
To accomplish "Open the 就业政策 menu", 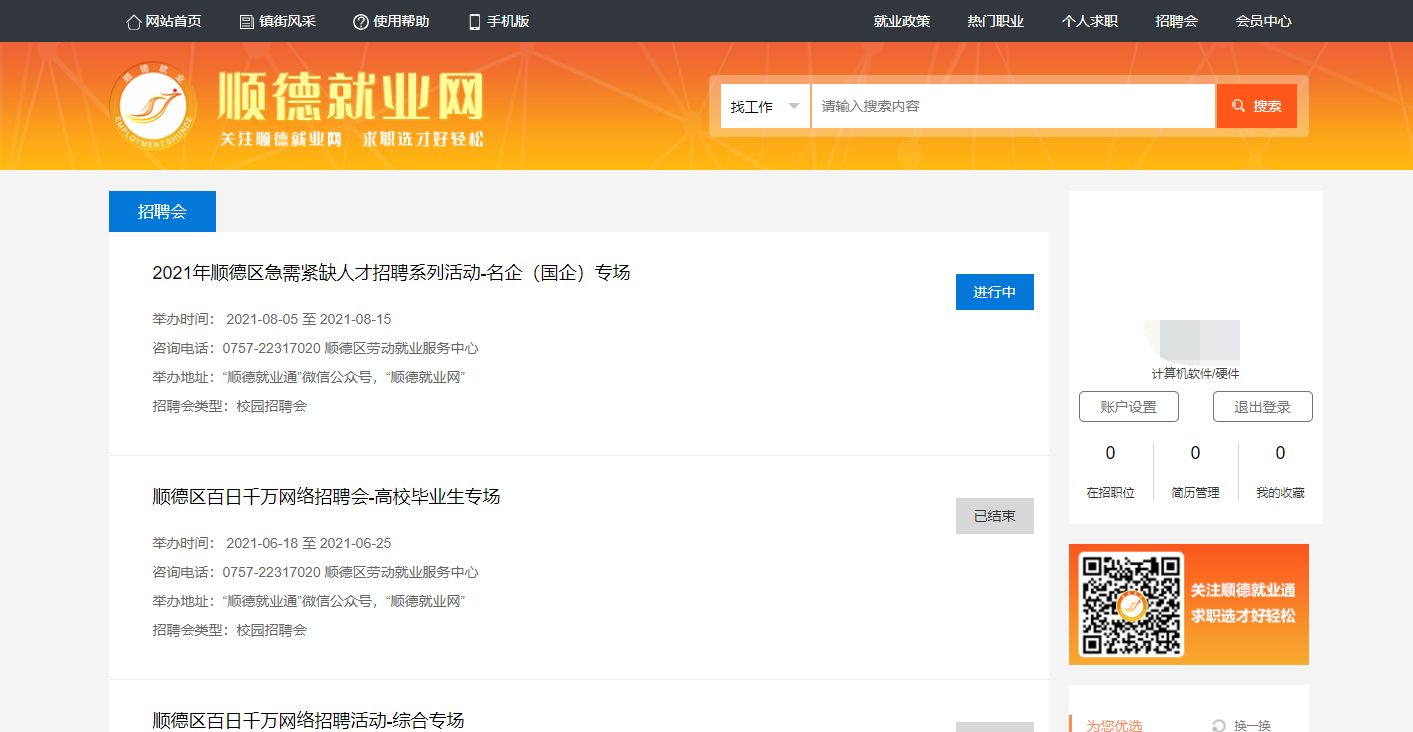I will [x=902, y=21].
